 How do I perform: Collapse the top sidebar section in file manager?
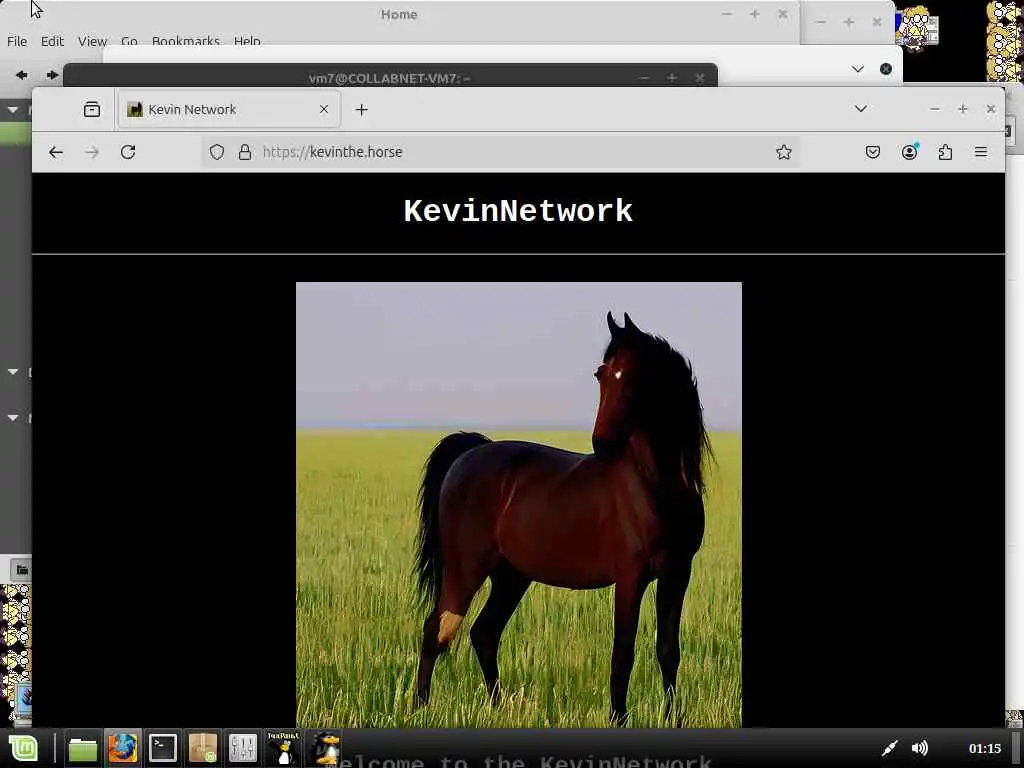click(13, 110)
